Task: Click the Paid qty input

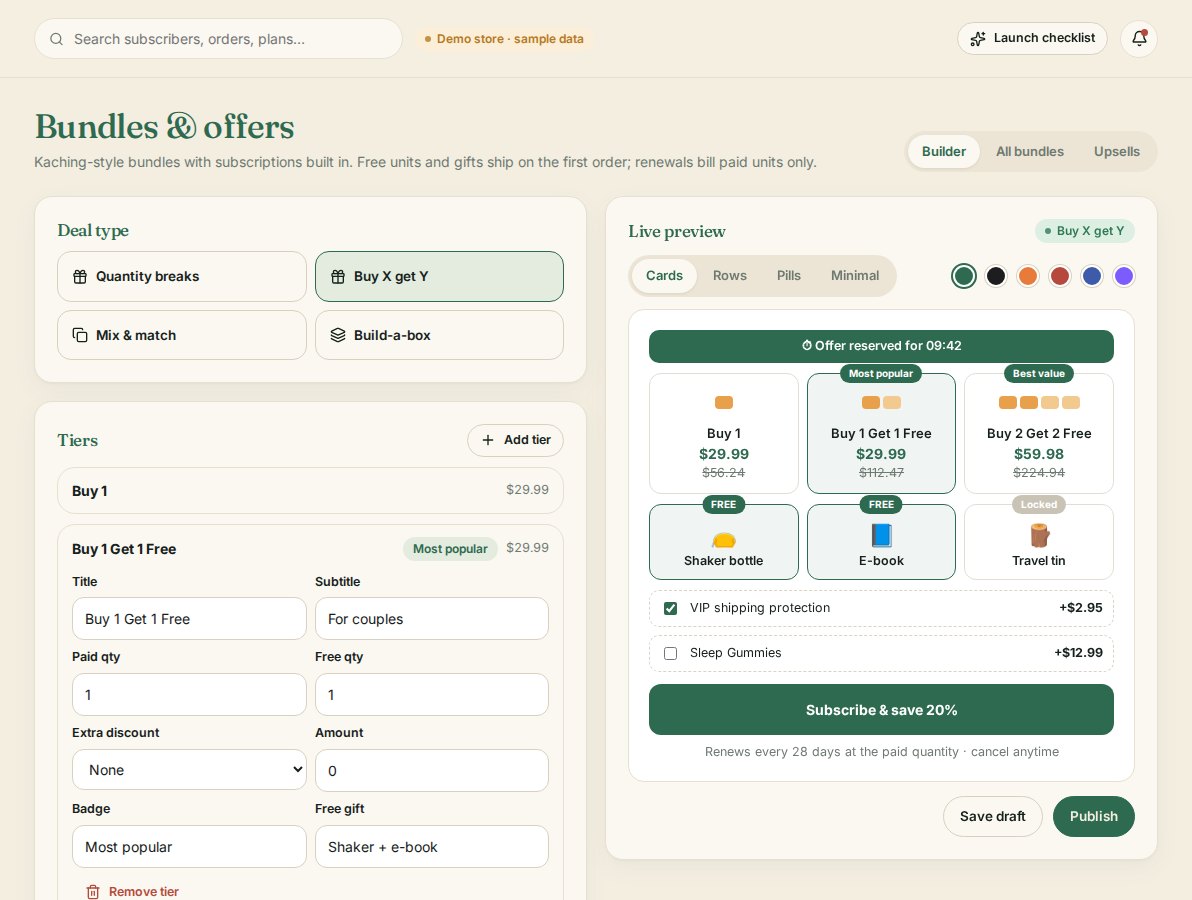Action: pos(189,695)
